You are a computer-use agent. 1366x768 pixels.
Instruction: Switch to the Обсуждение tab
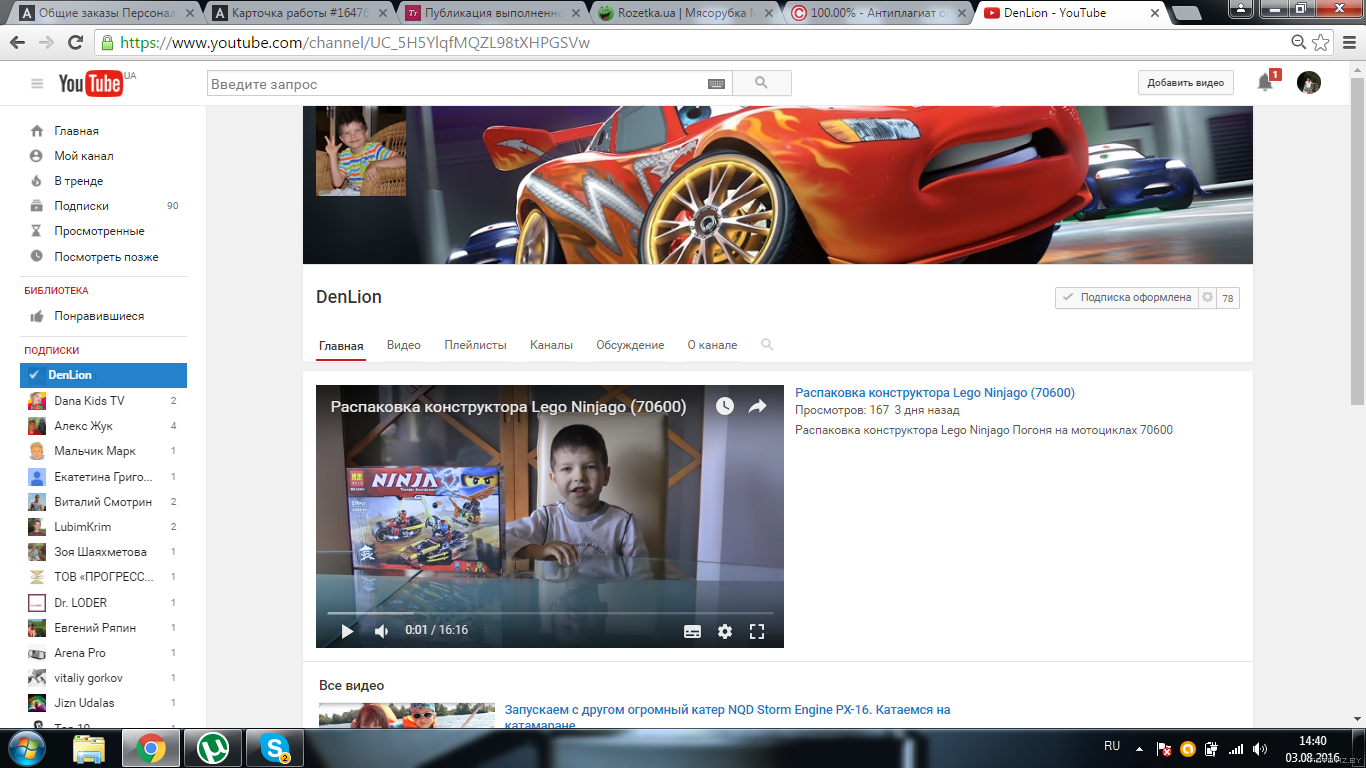tap(630, 344)
